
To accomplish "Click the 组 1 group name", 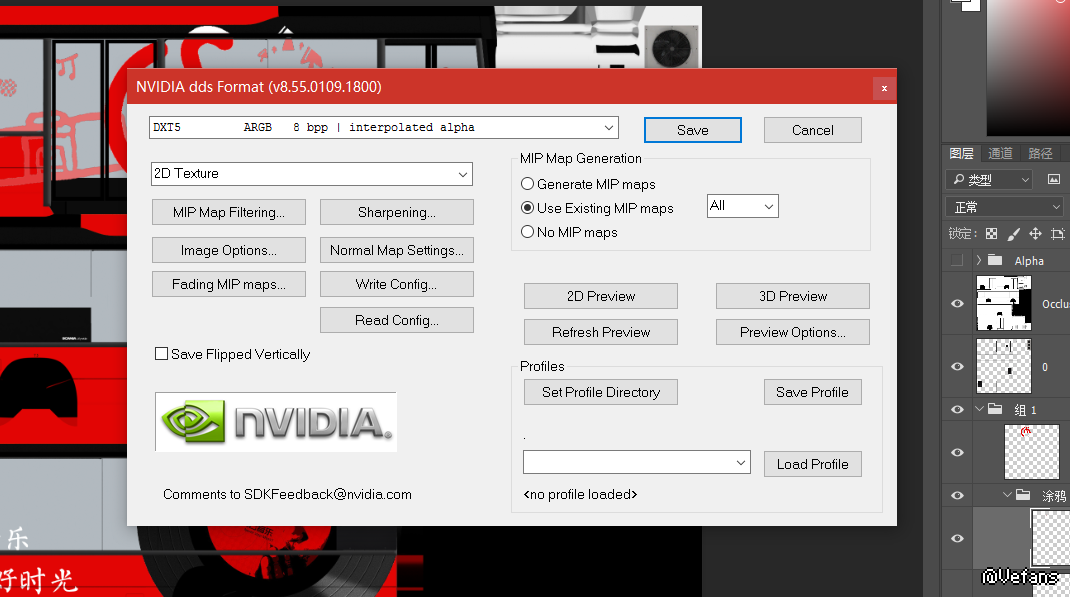I will tap(1026, 410).
